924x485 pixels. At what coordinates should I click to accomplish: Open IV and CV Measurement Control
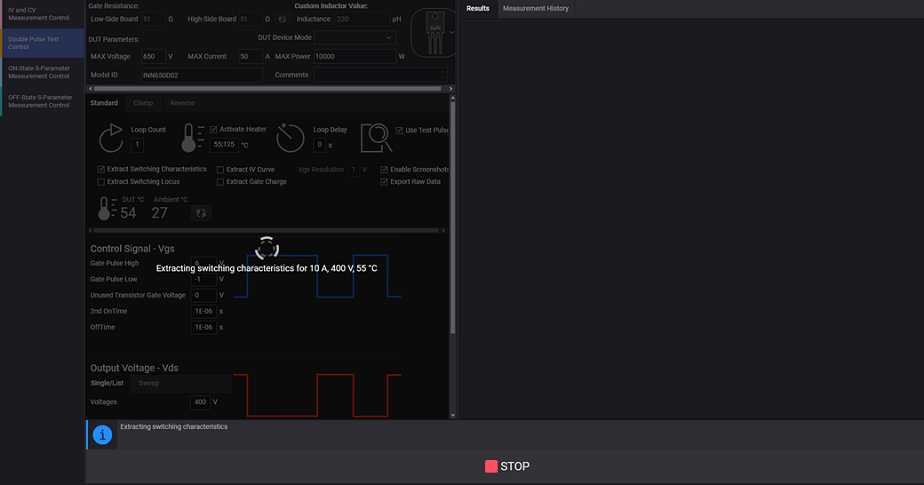pos(42,14)
